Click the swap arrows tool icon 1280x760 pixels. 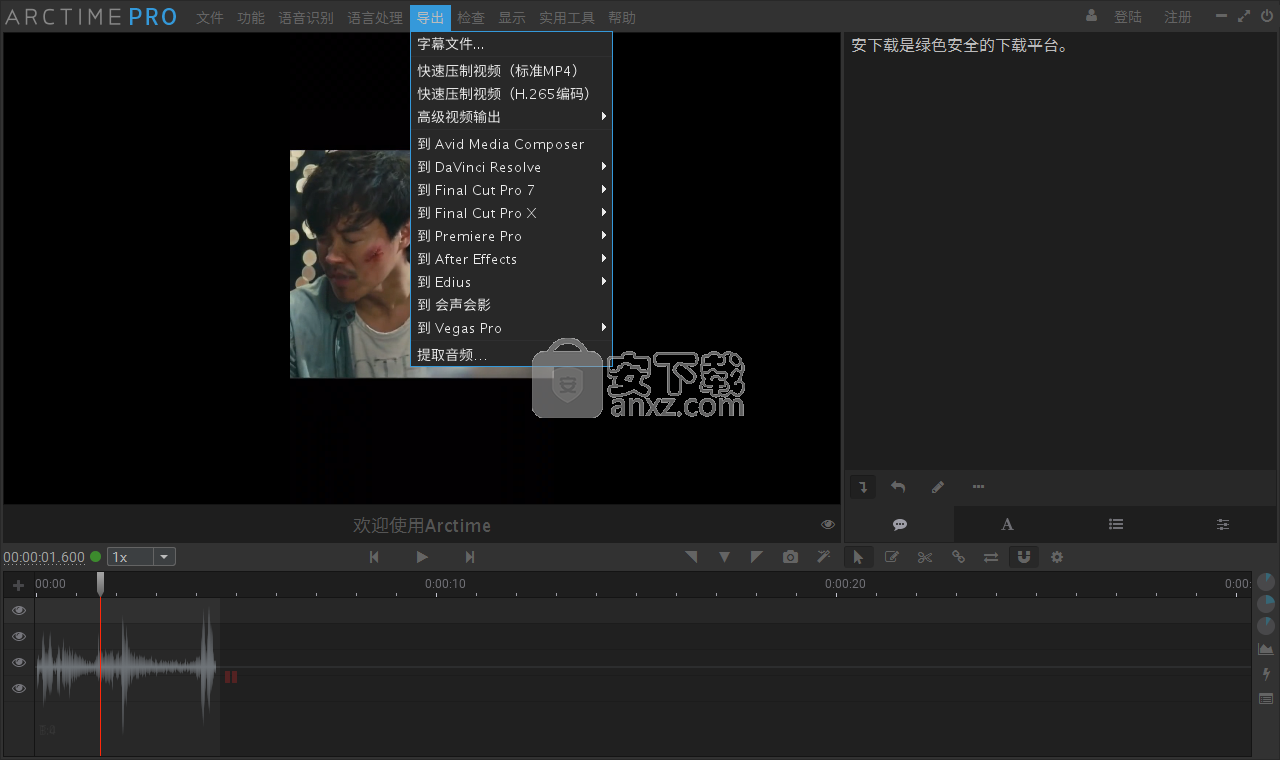click(991, 557)
